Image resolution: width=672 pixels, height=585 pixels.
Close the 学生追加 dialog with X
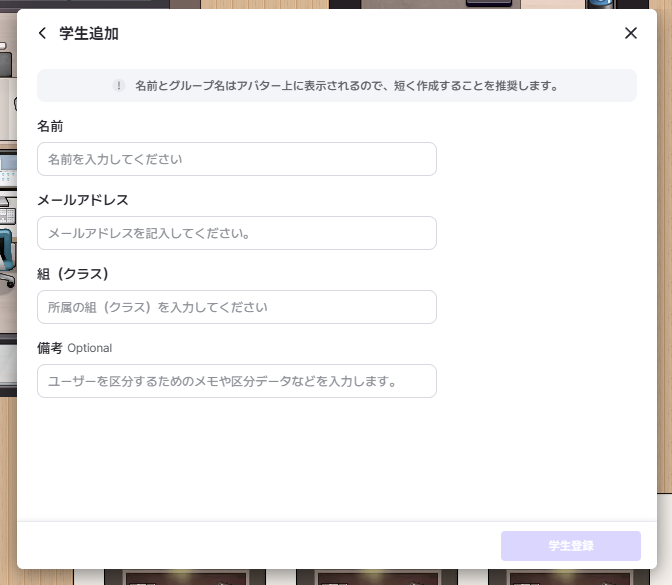point(630,33)
